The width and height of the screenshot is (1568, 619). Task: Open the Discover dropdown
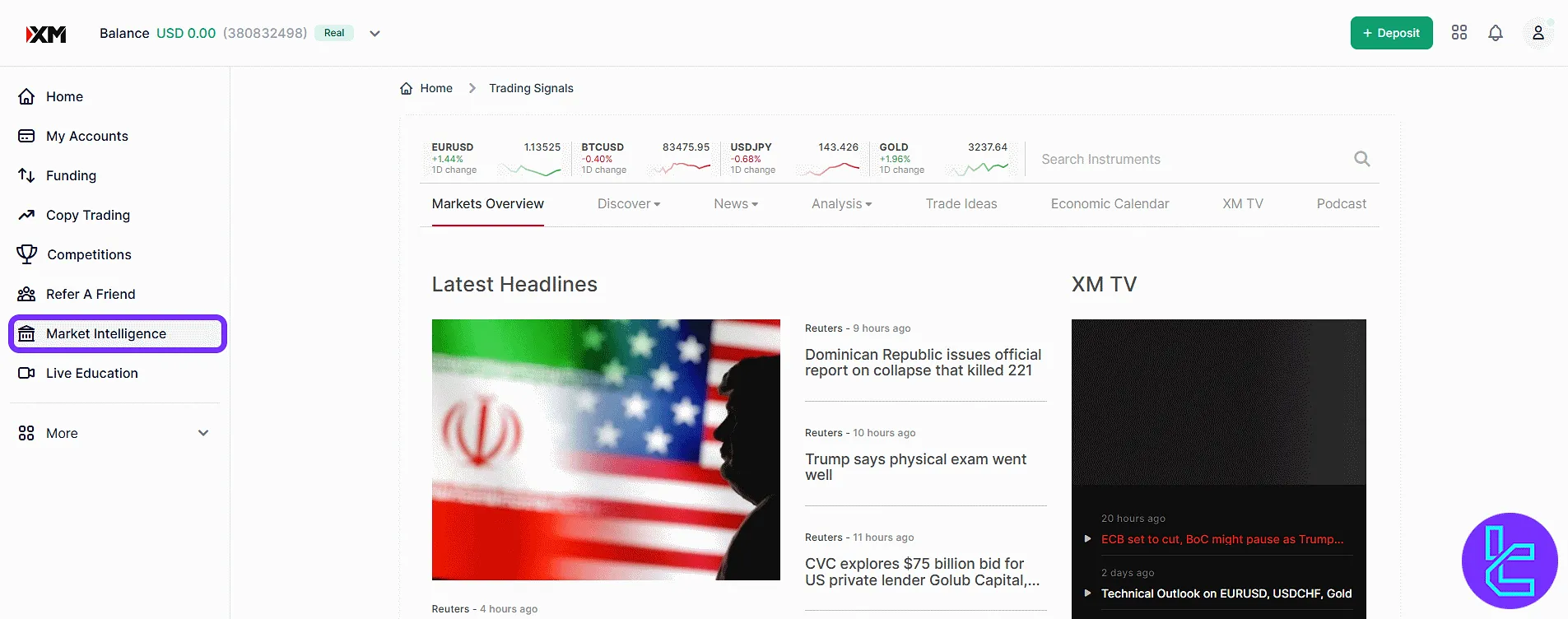click(629, 204)
